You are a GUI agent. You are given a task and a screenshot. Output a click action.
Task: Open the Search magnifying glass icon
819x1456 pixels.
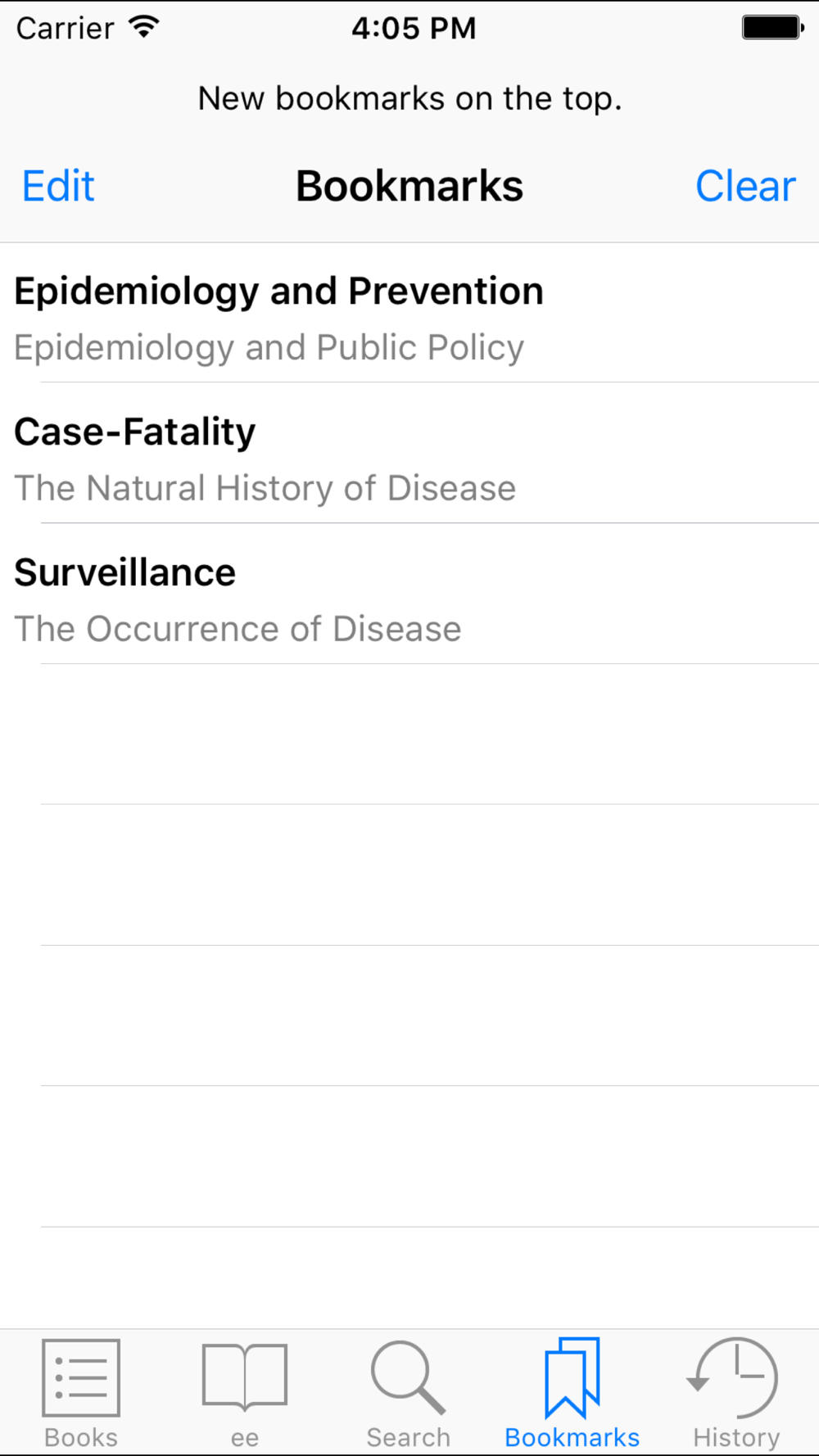408,1377
